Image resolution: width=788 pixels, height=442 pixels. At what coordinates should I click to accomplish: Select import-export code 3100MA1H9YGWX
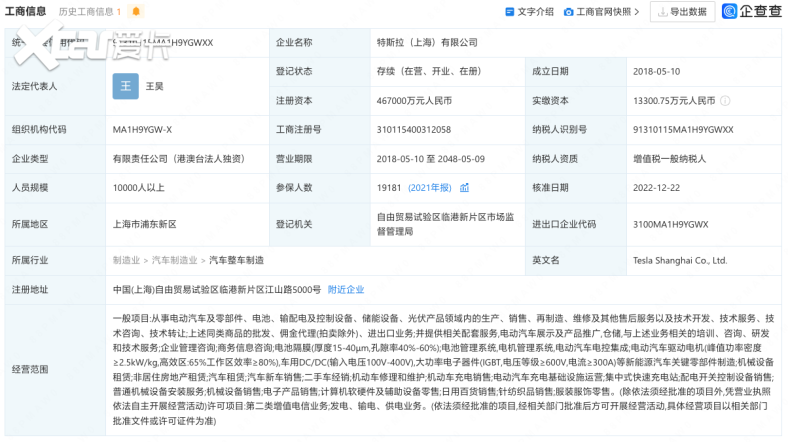tap(670, 225)
